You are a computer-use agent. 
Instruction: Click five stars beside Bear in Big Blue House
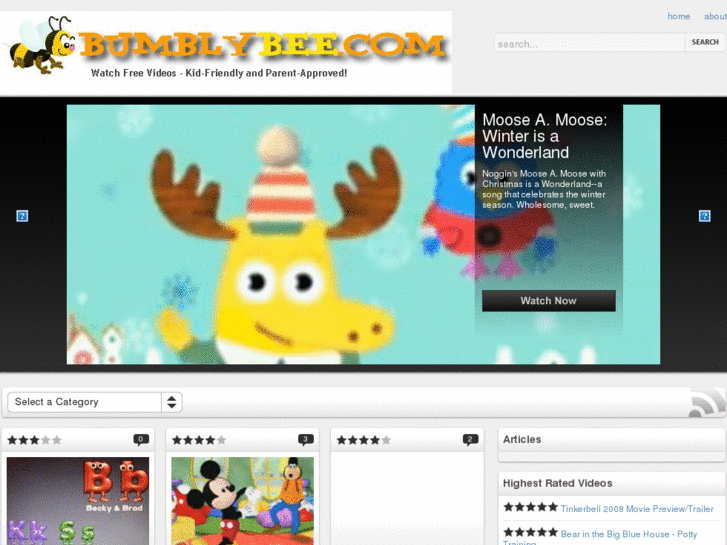pyautogui.click(x=530, y=532)
